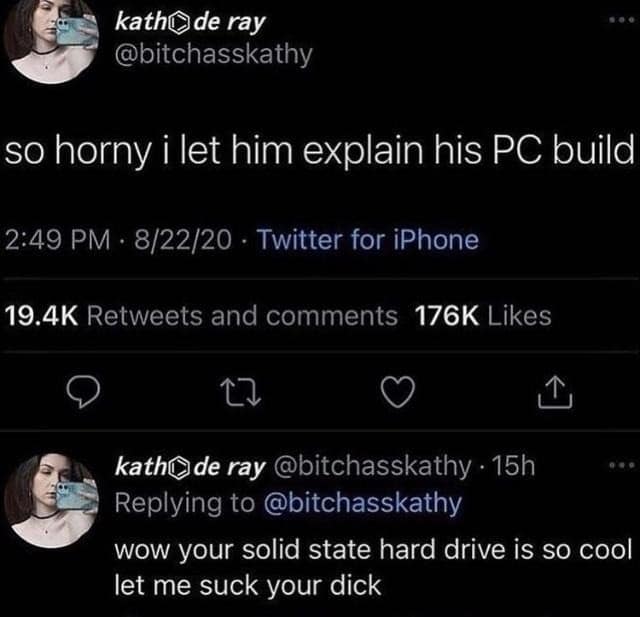Image resolution: width=640 pixels, height=617 pixels.
Task: Select the main tweet text about PC build
Action: 320,152
